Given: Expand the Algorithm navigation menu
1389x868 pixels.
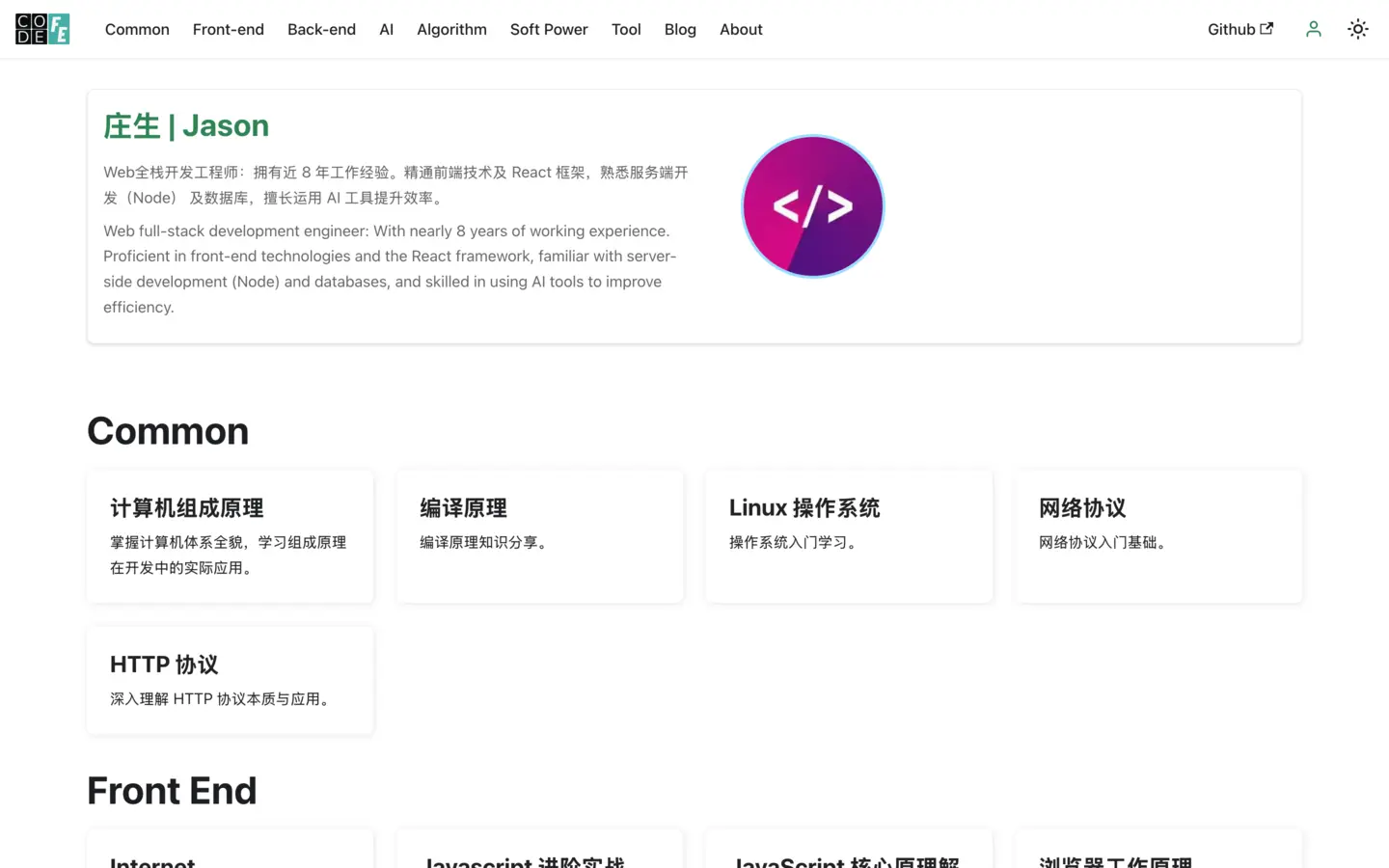Looking at the screenshot, I should (x=451, y=29).
